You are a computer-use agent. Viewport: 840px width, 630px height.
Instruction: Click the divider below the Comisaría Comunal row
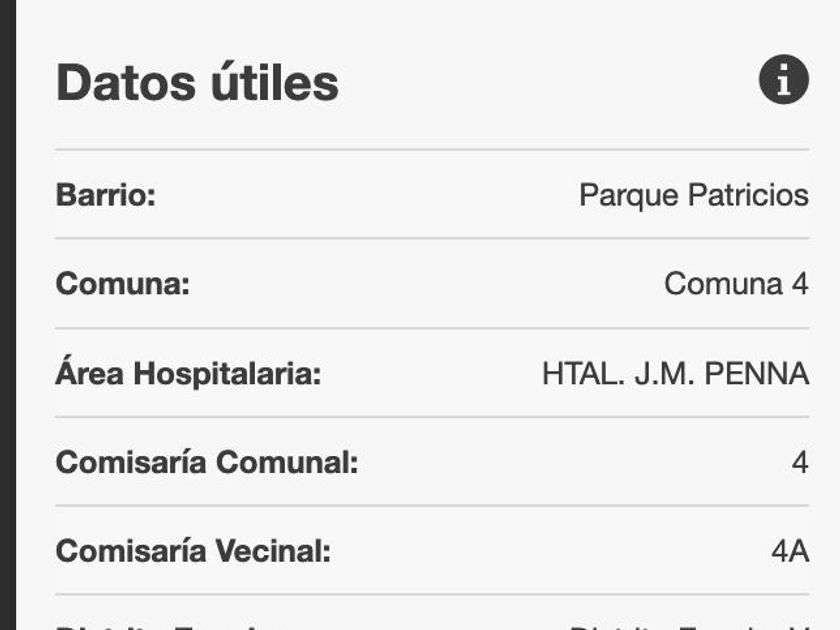pyautogui.click(x=432, y=506)
